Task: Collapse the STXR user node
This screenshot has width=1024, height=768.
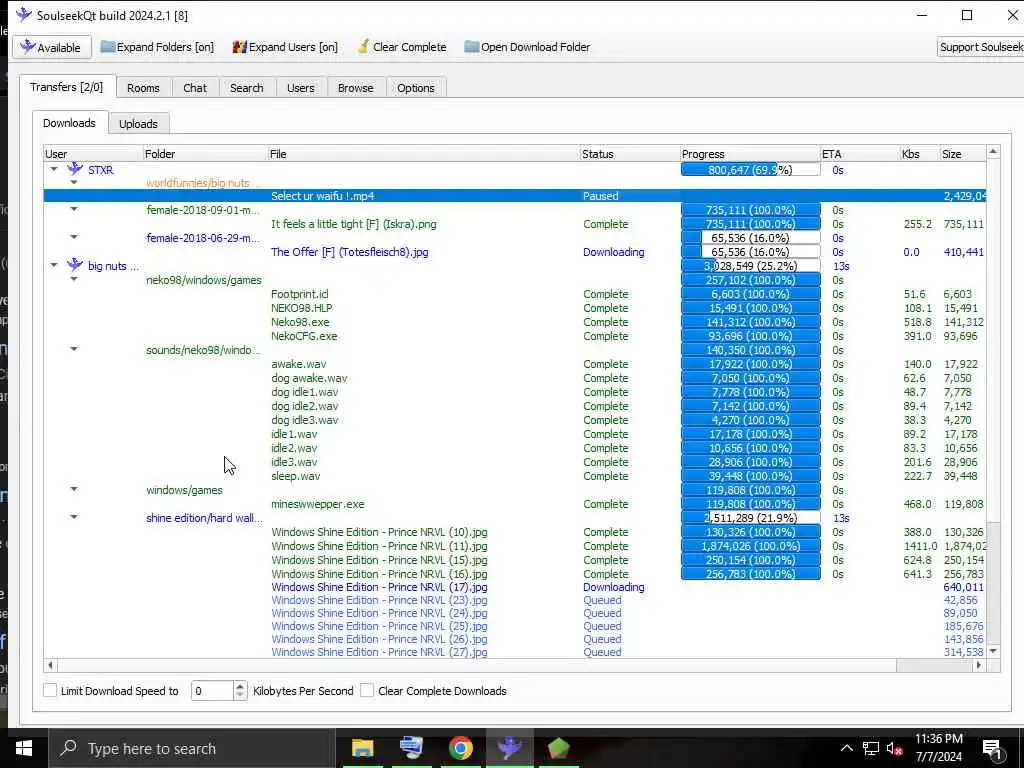Action: (x=54, y=169)
